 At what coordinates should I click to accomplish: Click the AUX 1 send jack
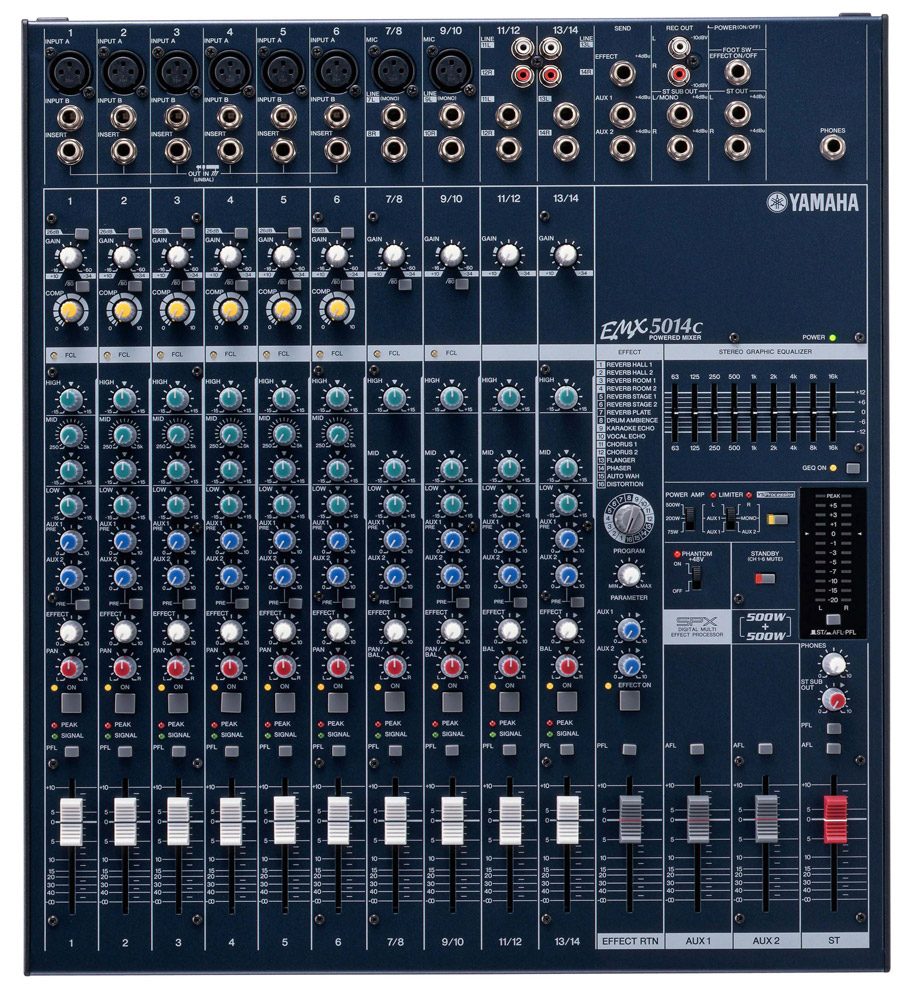[621, 115]
